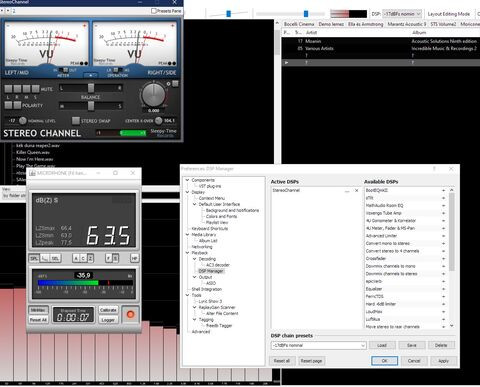Open the DSP dropdown in main toolbar
The image size is (480, 387).
point(402,14)
